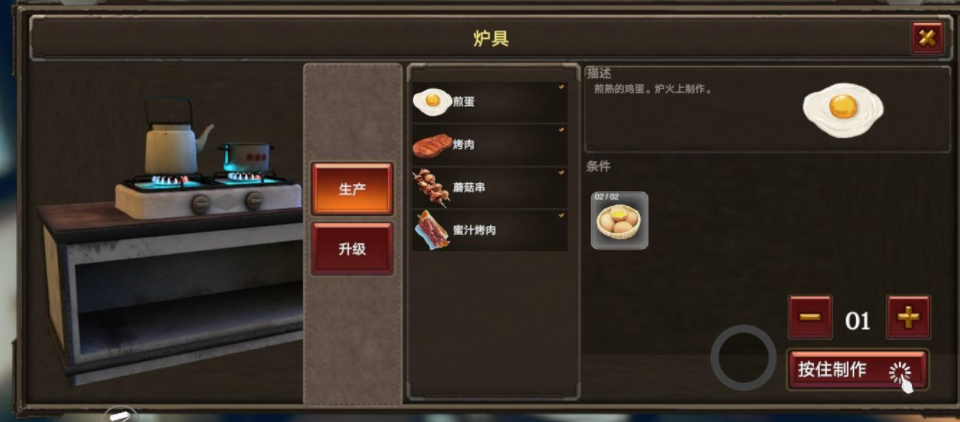Click the 按住制作 craft button
Viewport: 960px width, 422px height.
pyautogui.click(x=858, y=370)
